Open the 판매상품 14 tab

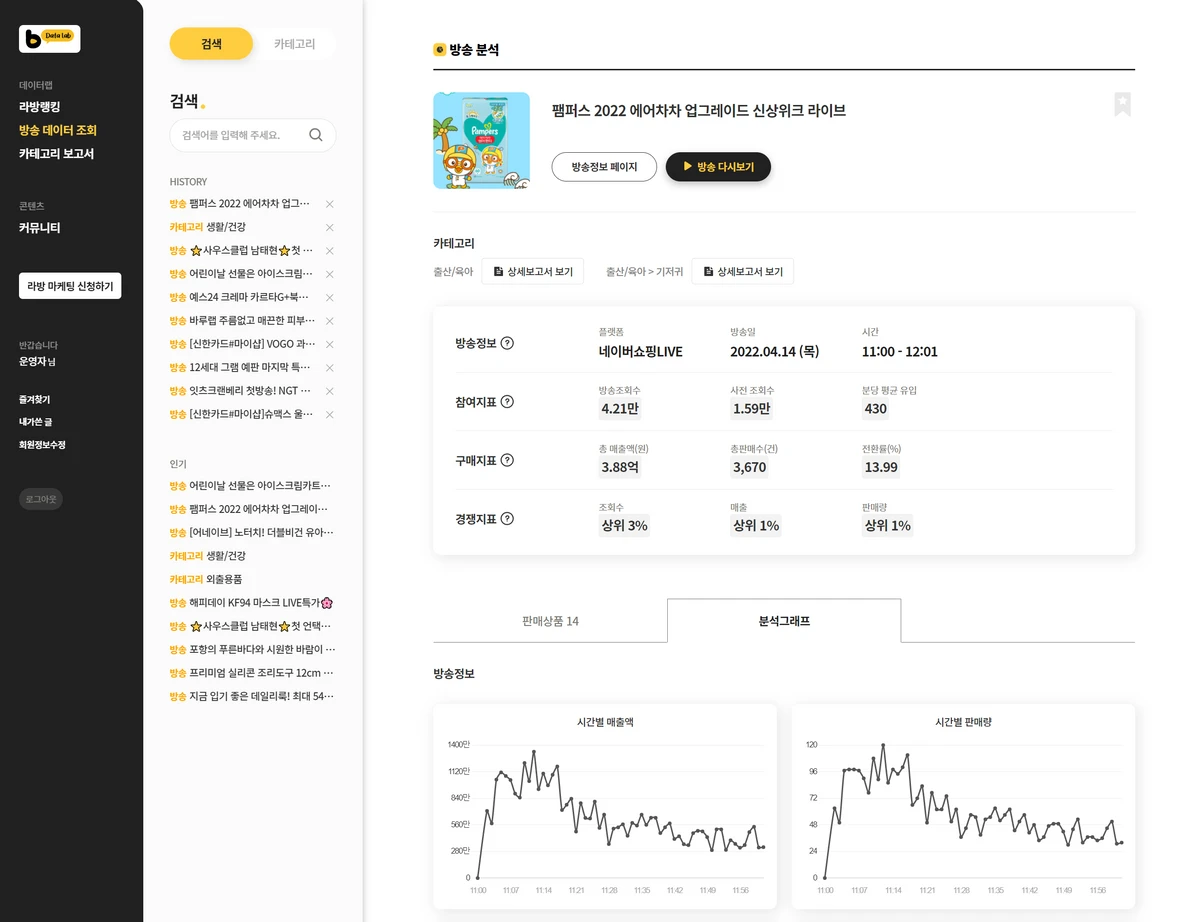(550, 621)
